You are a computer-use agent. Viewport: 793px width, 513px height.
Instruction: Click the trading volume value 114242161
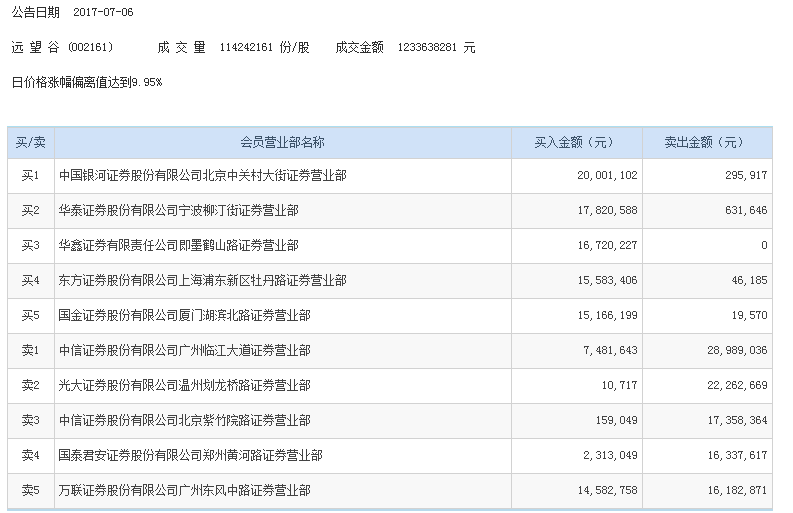pos(246,48)
